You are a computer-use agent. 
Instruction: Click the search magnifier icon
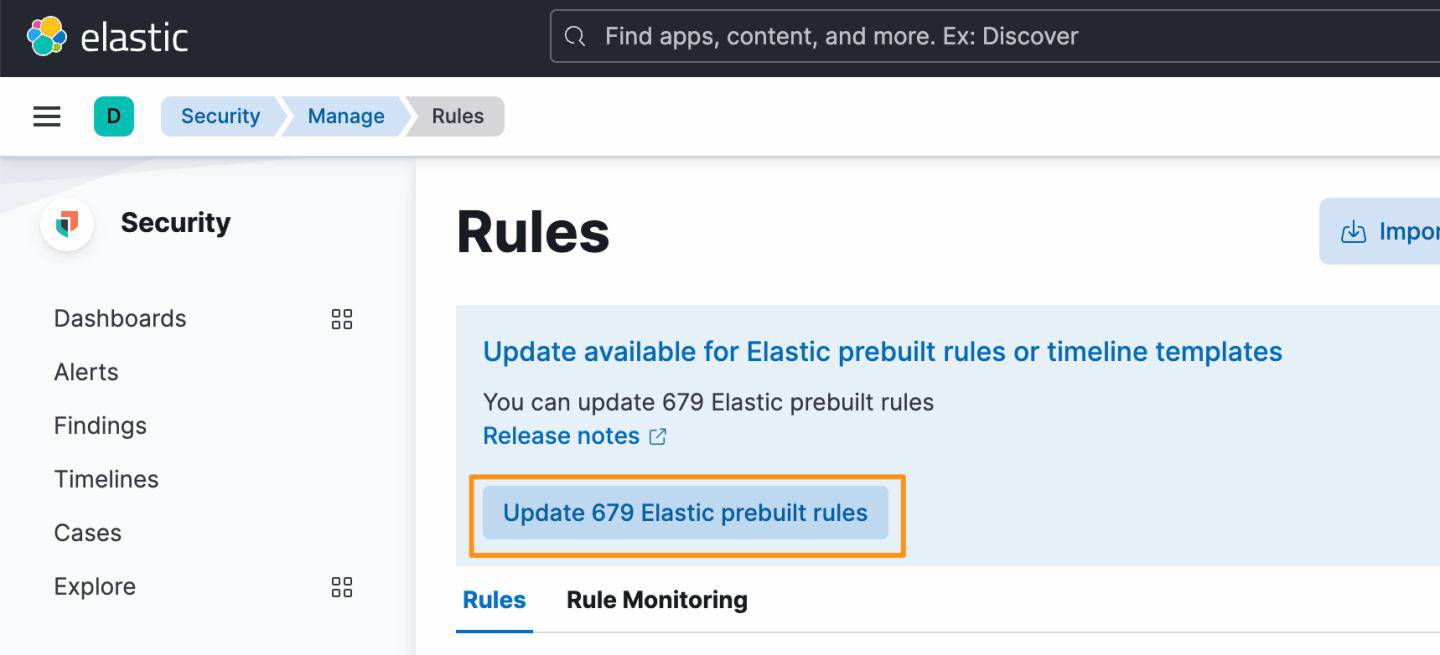[x=575, y=37]
